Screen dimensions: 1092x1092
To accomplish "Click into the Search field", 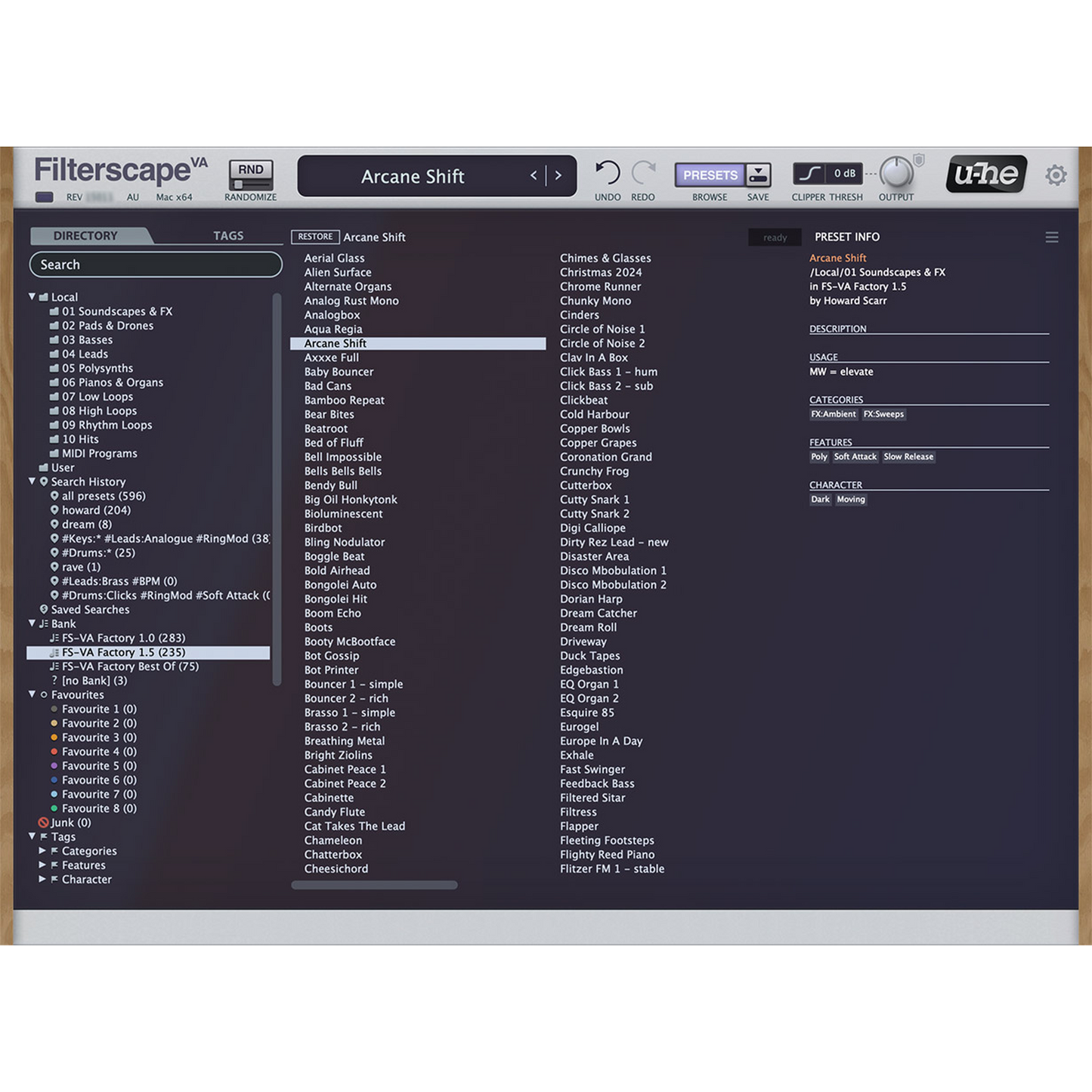I will [x=156, y=264].
